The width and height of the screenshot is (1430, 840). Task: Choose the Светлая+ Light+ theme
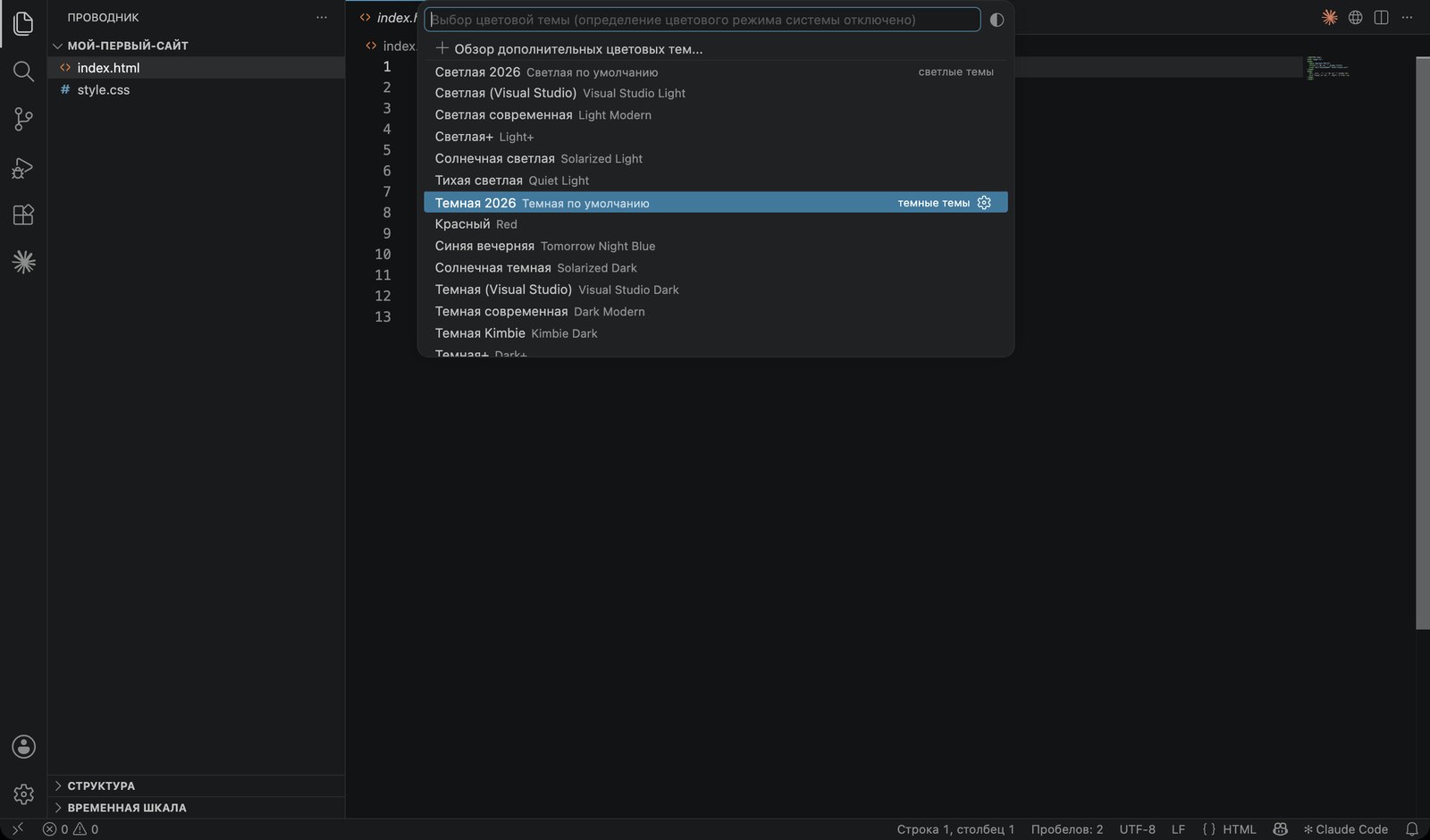click(715, 137)
